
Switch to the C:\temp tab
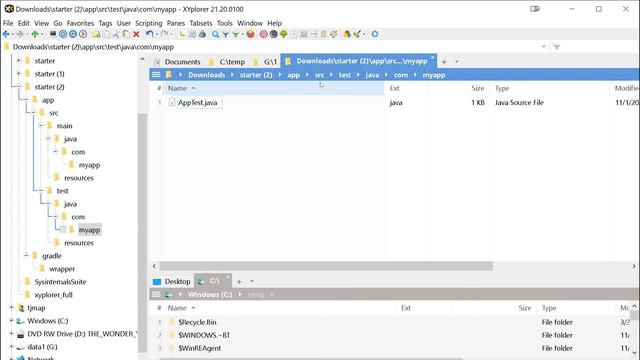[x=227, y=62]
